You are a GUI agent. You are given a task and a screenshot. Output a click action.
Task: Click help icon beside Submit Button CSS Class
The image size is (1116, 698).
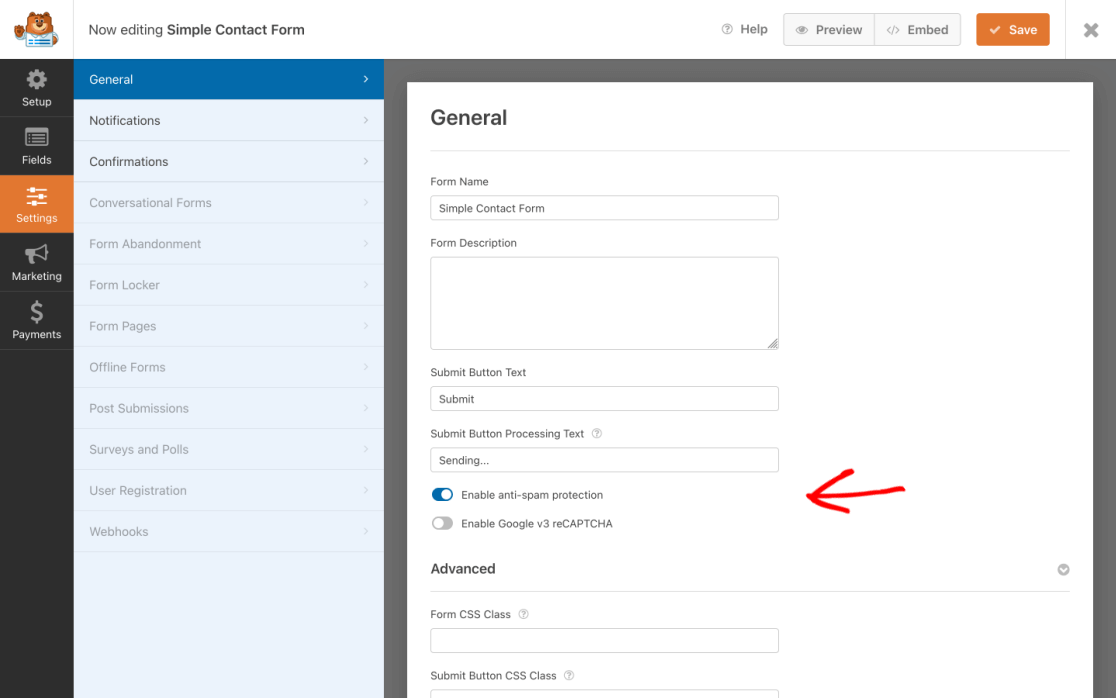[569, 675]
